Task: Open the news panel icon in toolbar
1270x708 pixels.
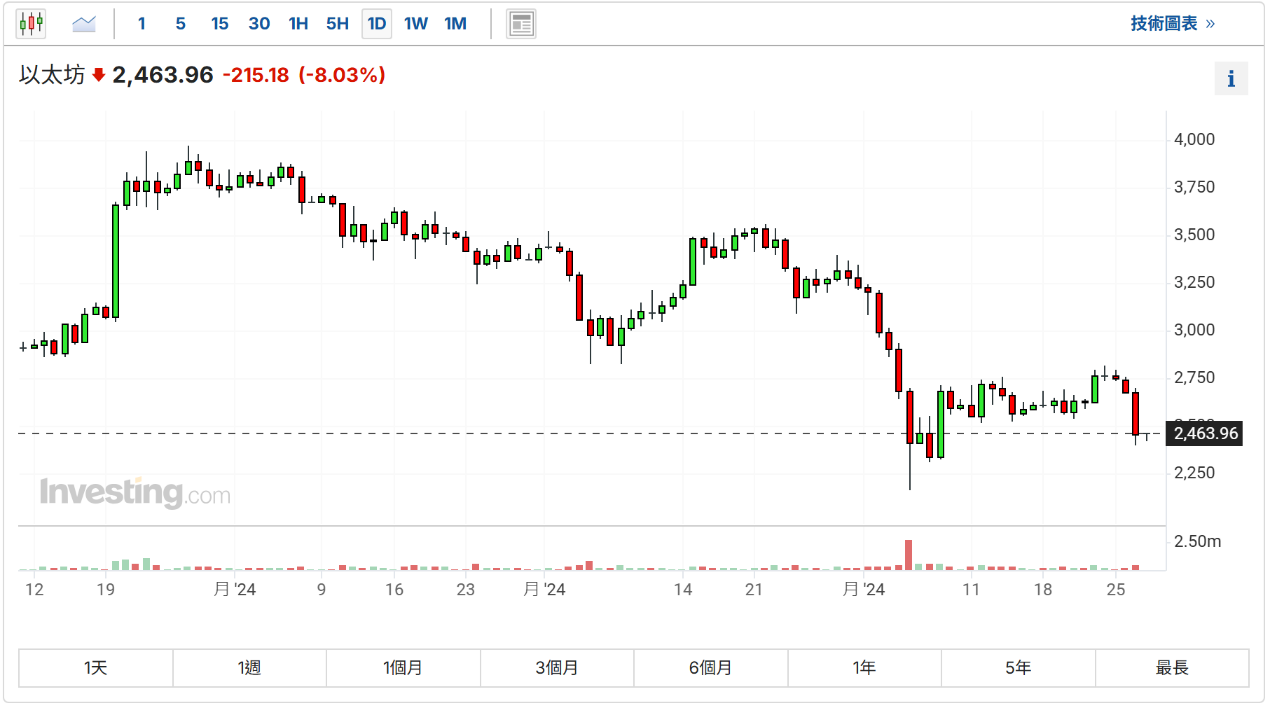Action: [x=521, y=23]
